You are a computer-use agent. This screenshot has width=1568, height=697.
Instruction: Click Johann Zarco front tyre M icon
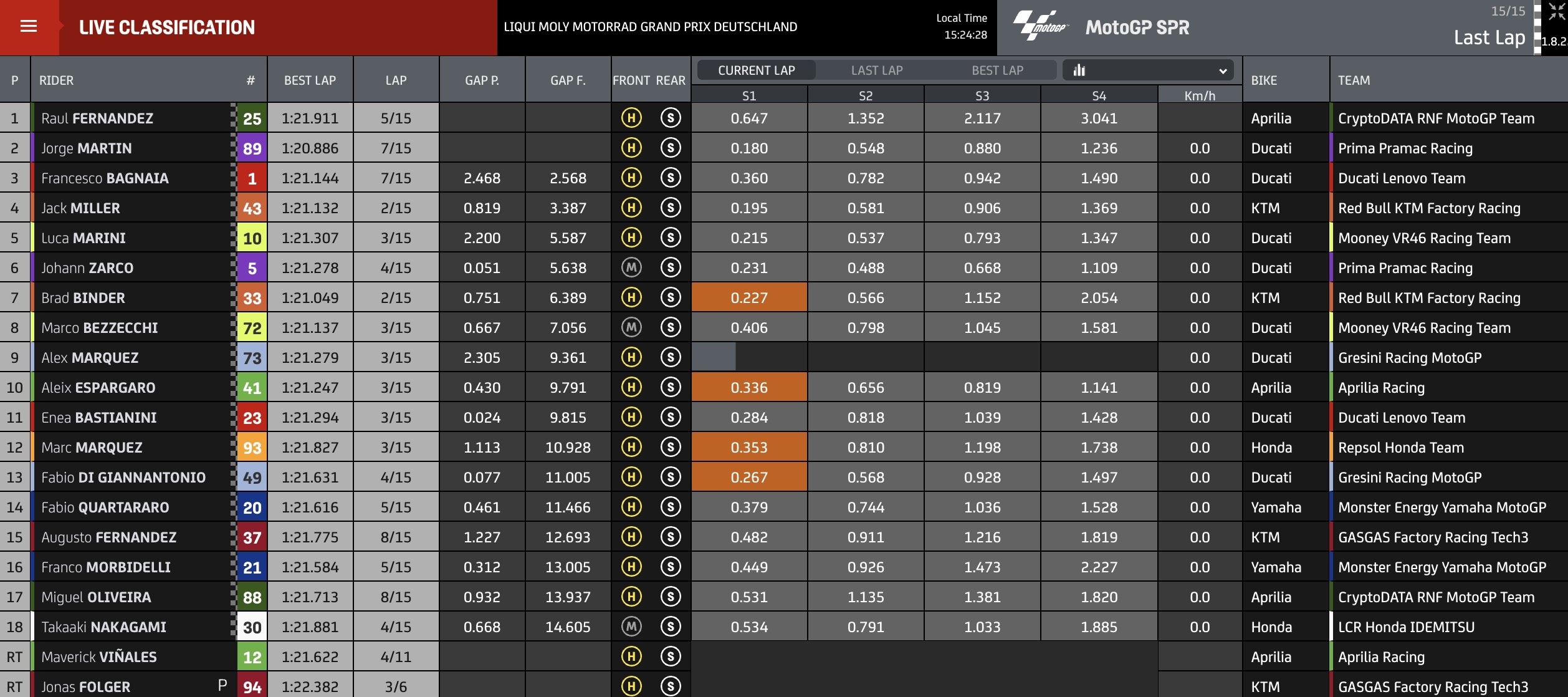[x=631, y=267]
